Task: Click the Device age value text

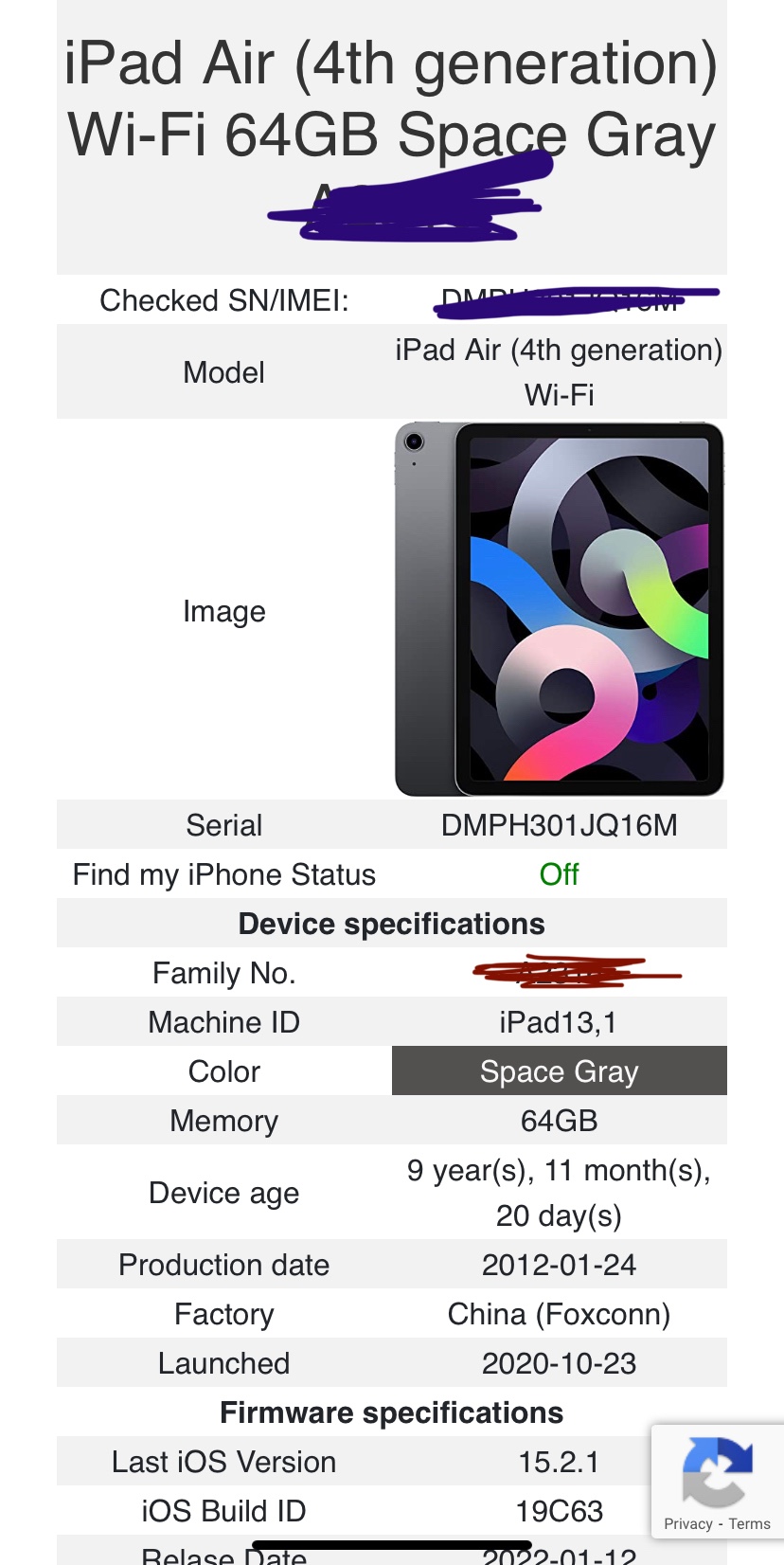Action: pos(560,1193)
